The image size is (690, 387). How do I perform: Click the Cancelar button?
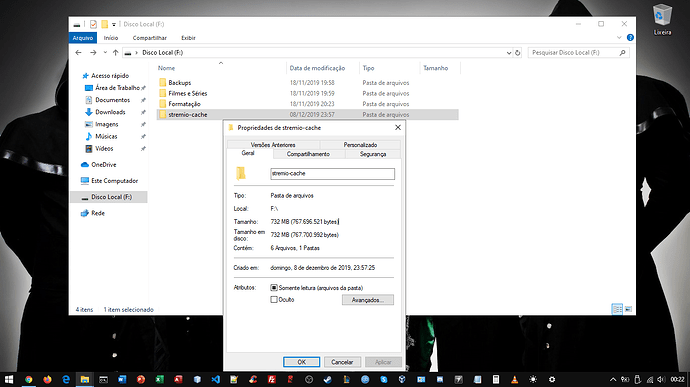pos(342,362)
